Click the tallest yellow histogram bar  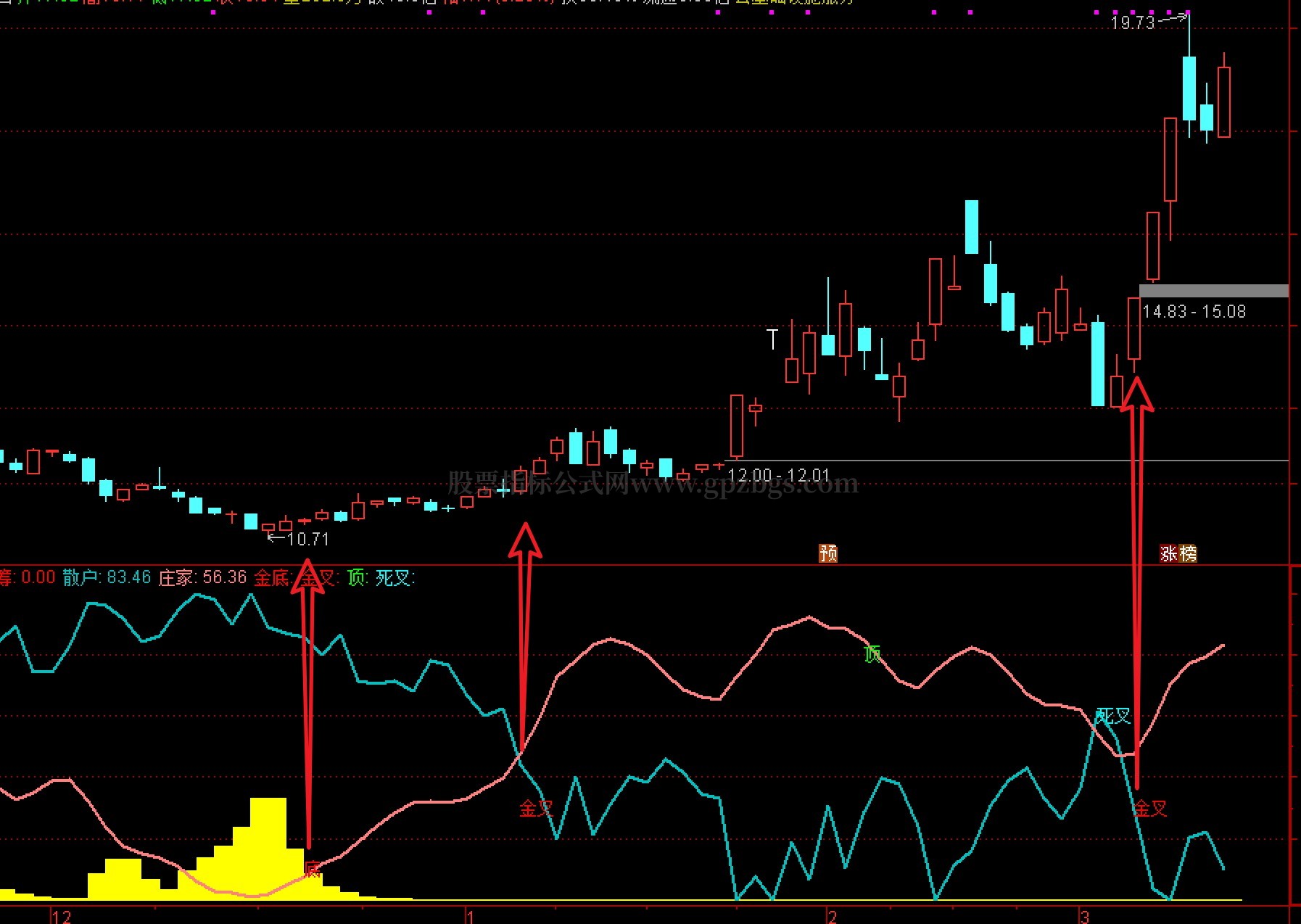(x=268, y=847)
